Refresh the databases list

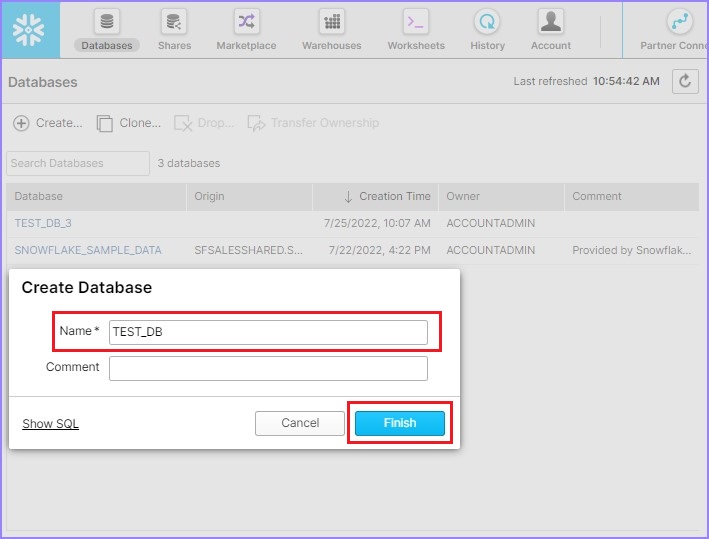point(685,81)
